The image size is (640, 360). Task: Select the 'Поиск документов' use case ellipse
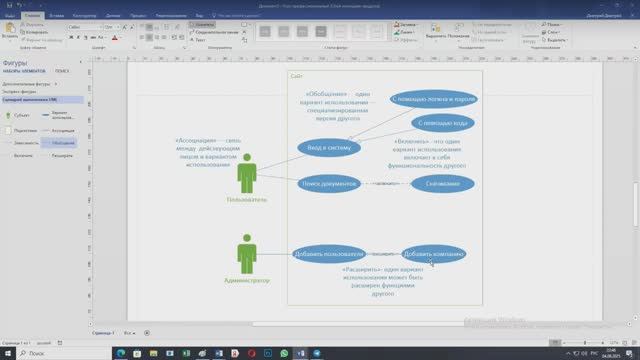(x=329, y=184)
